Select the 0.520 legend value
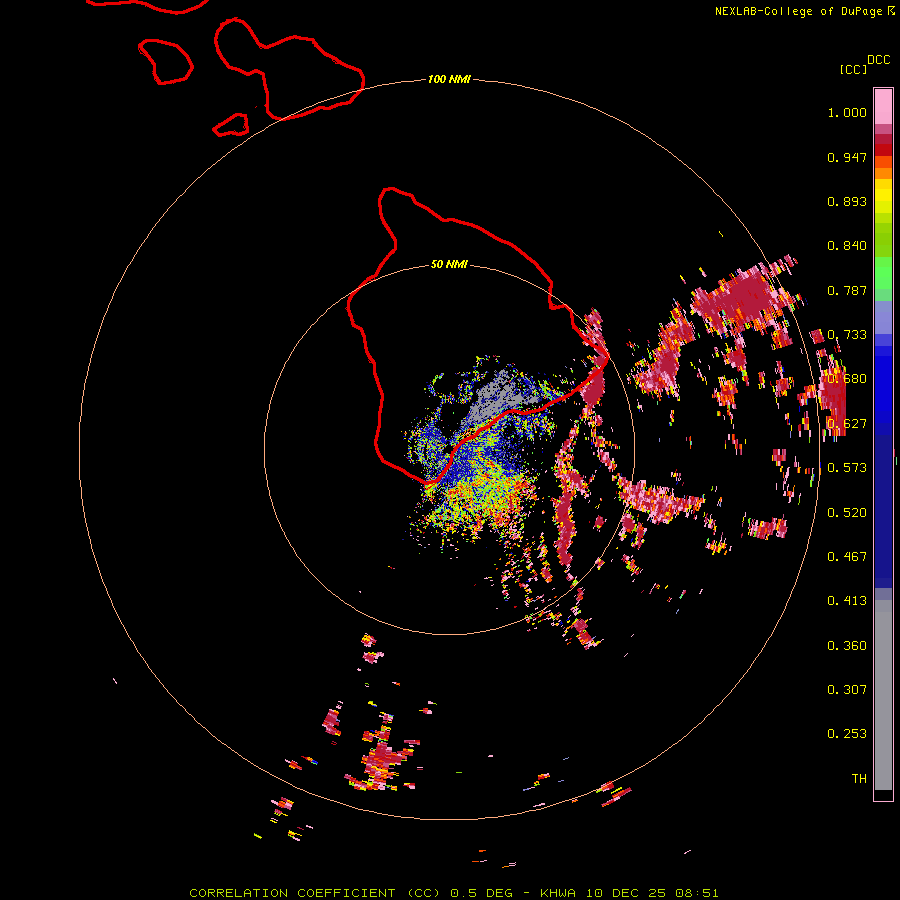 847,513
